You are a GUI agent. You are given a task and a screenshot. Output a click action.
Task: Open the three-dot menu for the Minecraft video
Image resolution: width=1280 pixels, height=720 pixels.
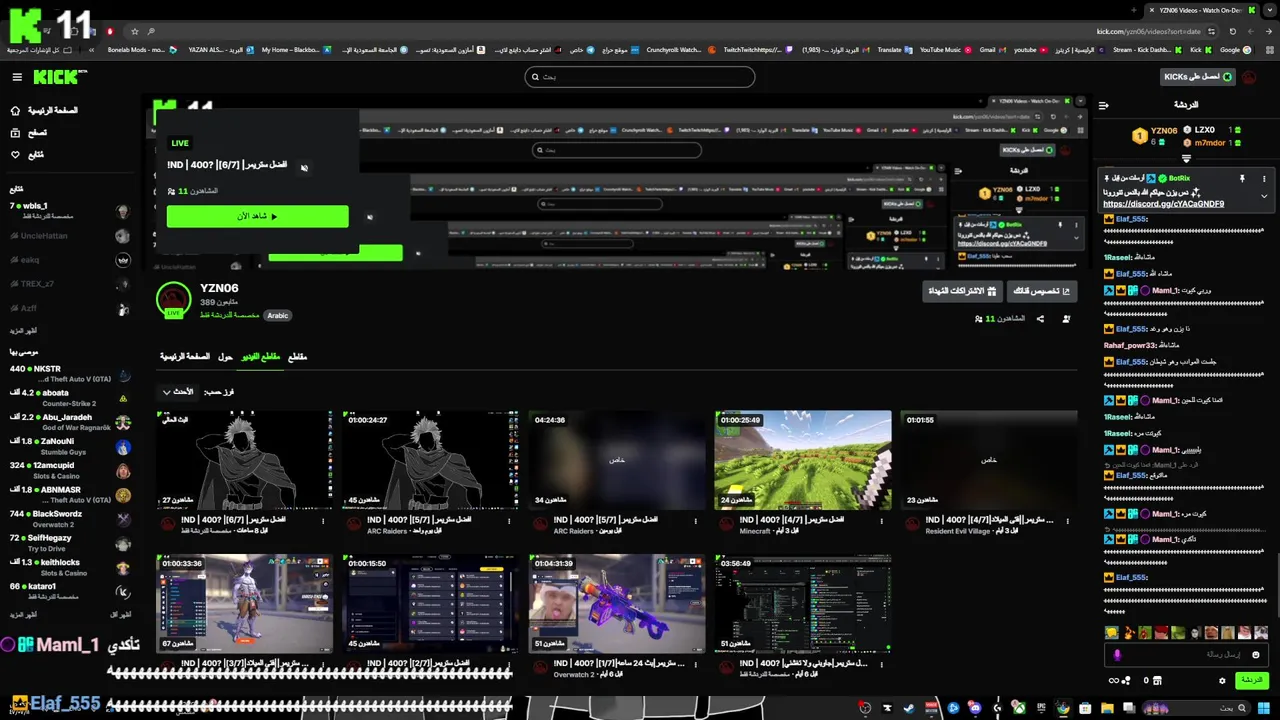[881, 520]
